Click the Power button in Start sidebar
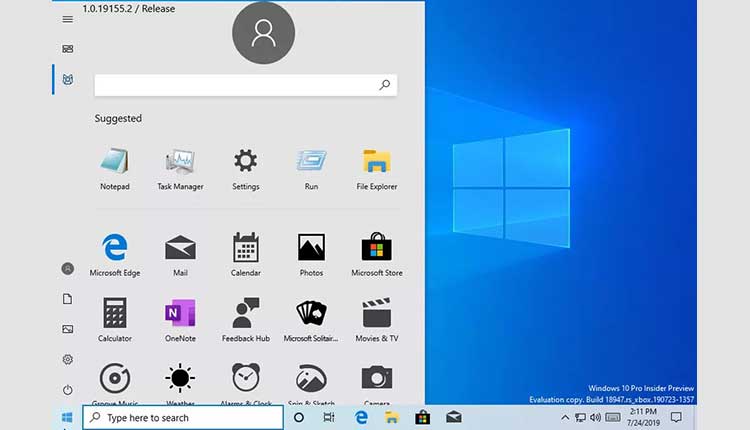 pyautogui.click(x=68, y=390)
